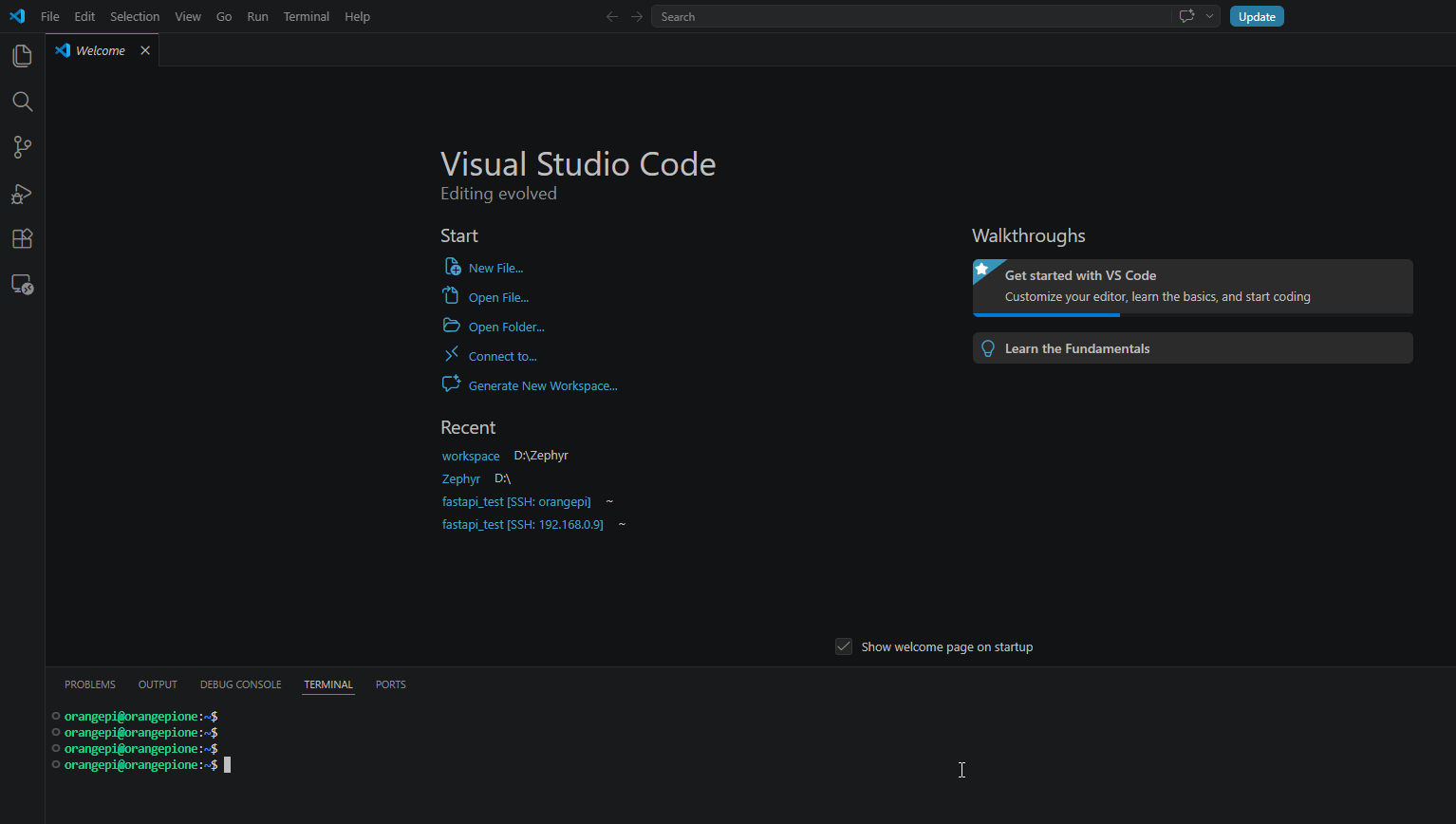Go forward using the right arrow
The width and height of the screenshot is (1456, 824).
[x=637, y=16]
